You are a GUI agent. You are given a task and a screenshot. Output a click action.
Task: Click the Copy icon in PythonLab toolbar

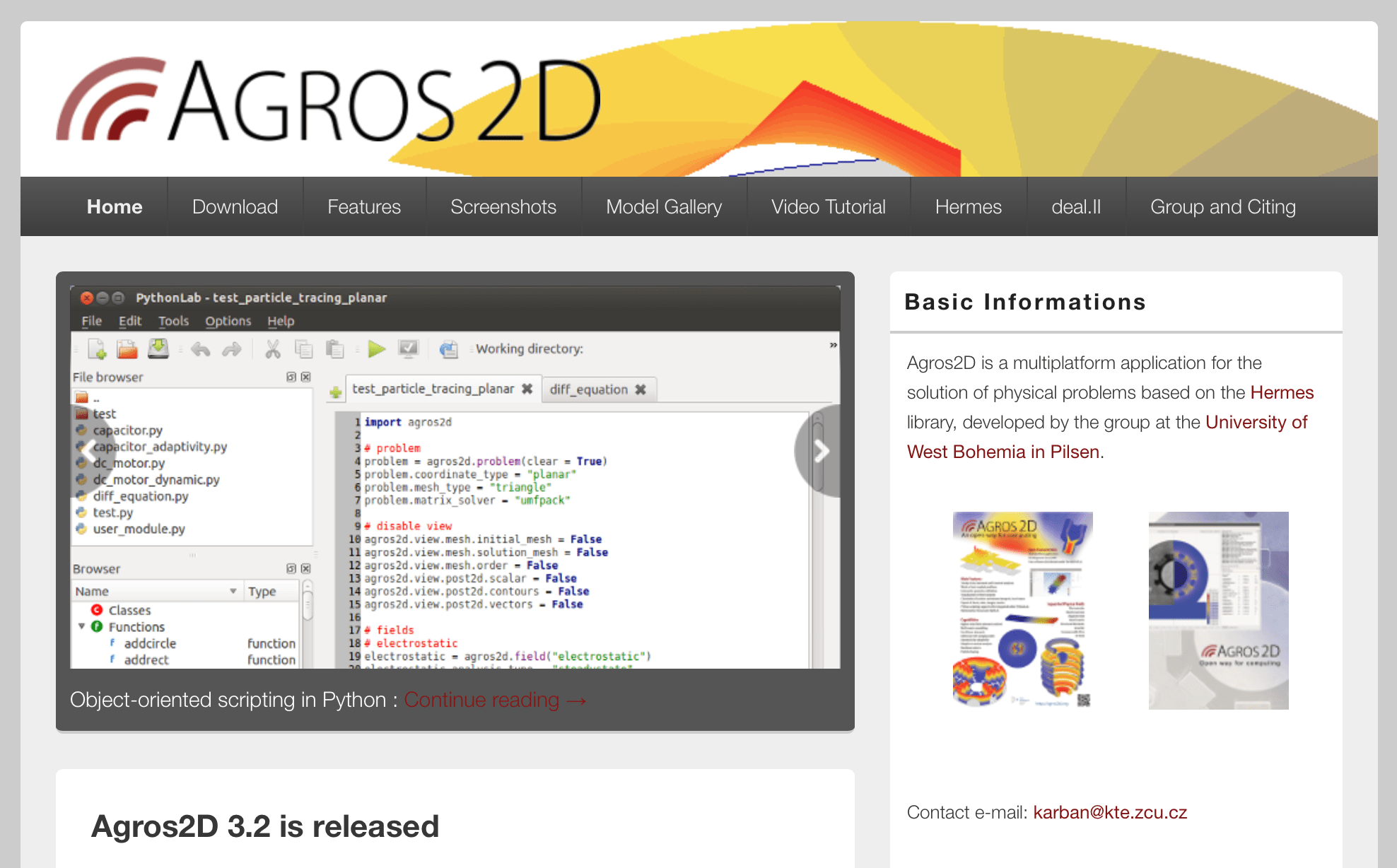tap(304, 349)
